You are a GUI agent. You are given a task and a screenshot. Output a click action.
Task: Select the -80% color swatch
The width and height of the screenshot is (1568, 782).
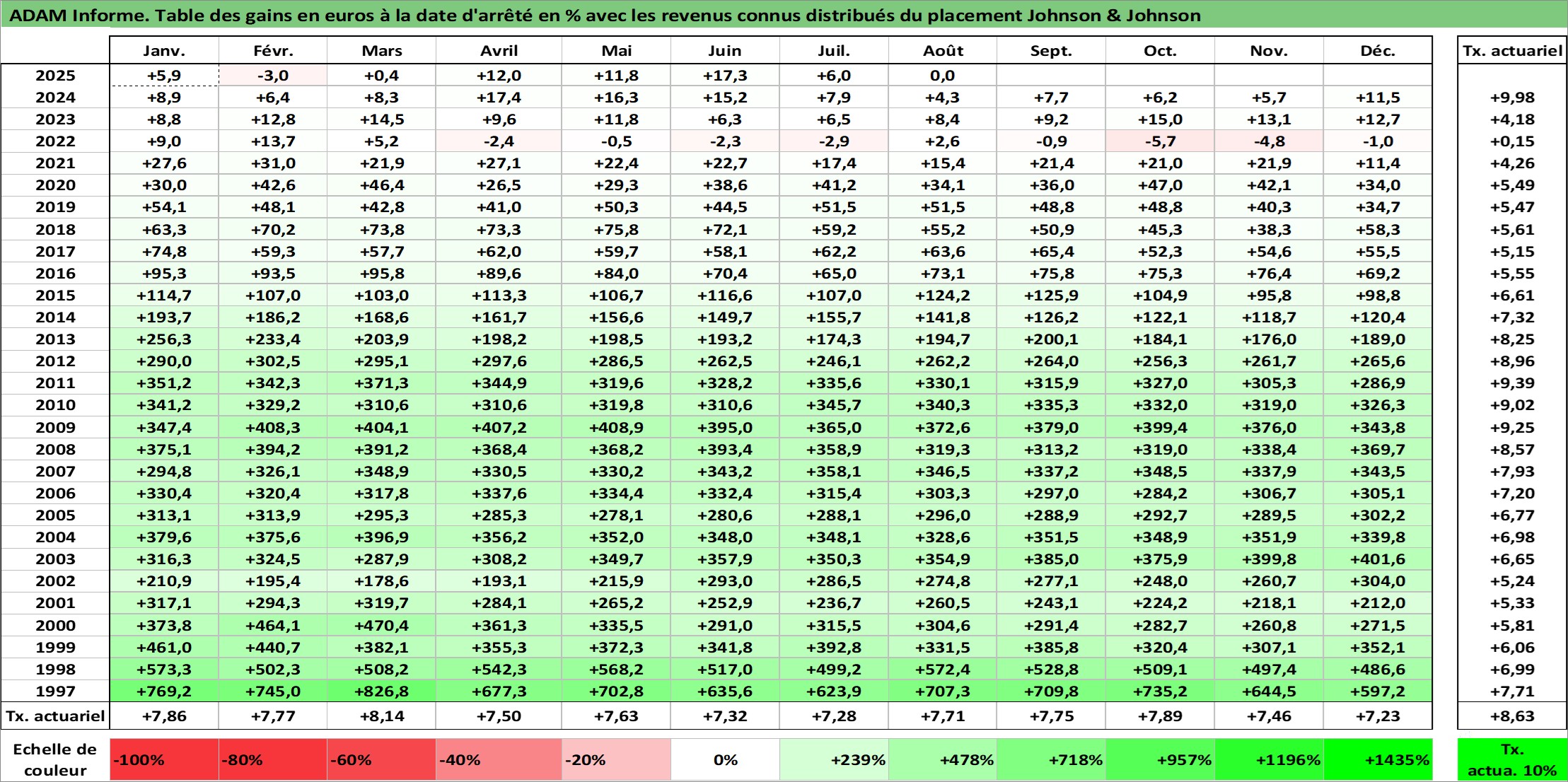[x=273, y=760]
